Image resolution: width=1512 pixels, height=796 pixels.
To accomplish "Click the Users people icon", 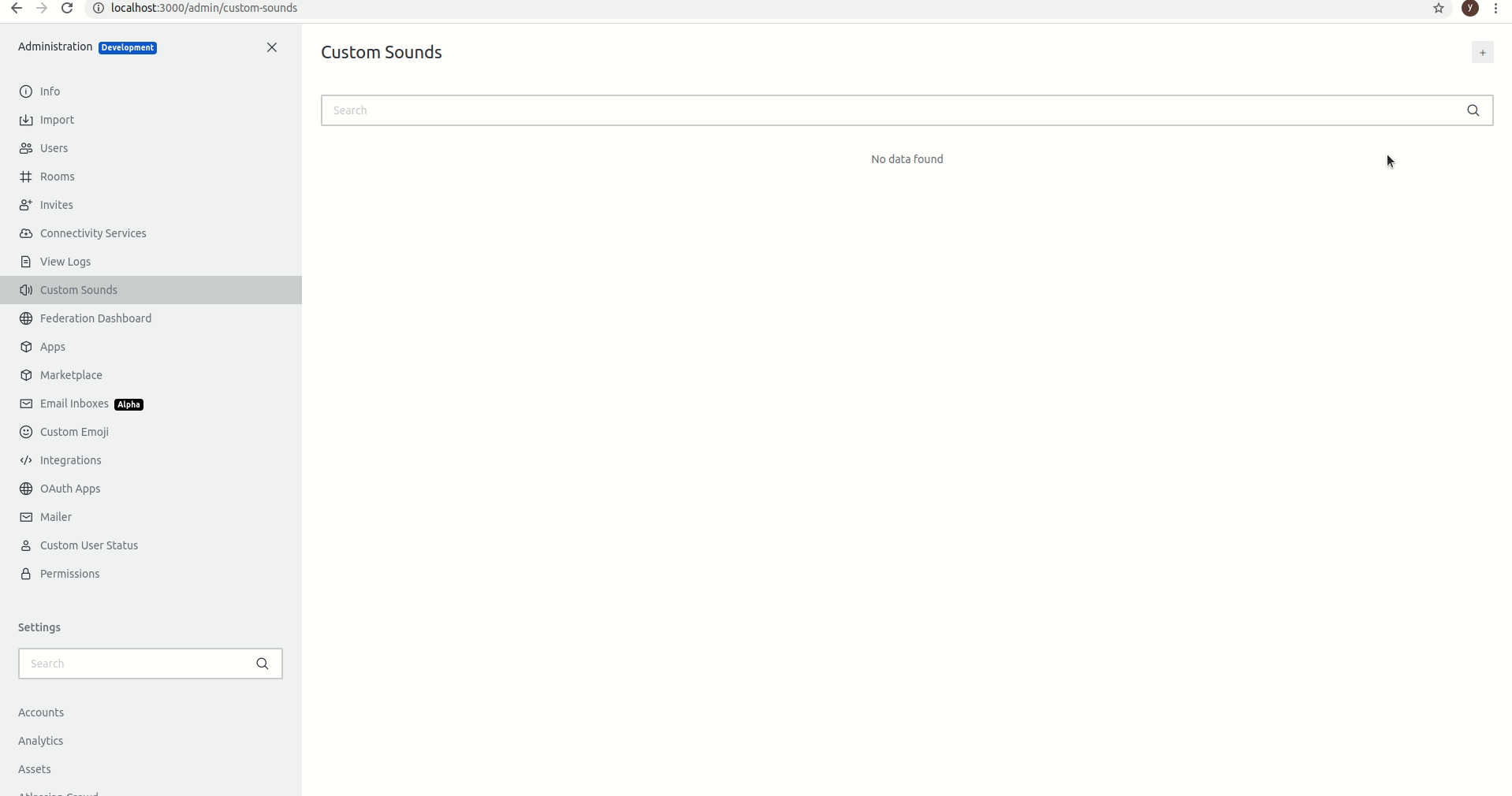I will tap(26, 148).
